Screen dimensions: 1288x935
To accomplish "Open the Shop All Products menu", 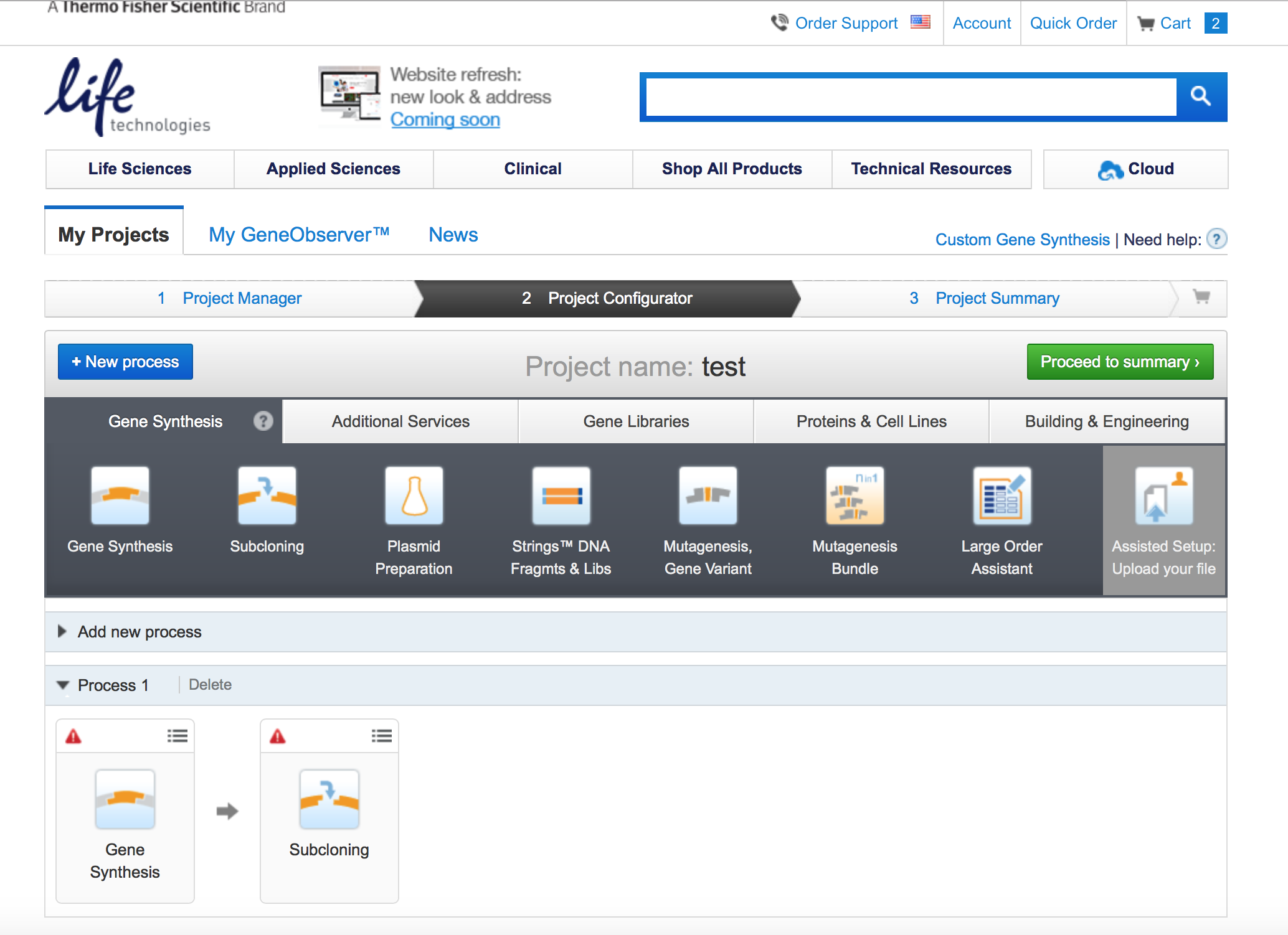I will coord(732,169).
